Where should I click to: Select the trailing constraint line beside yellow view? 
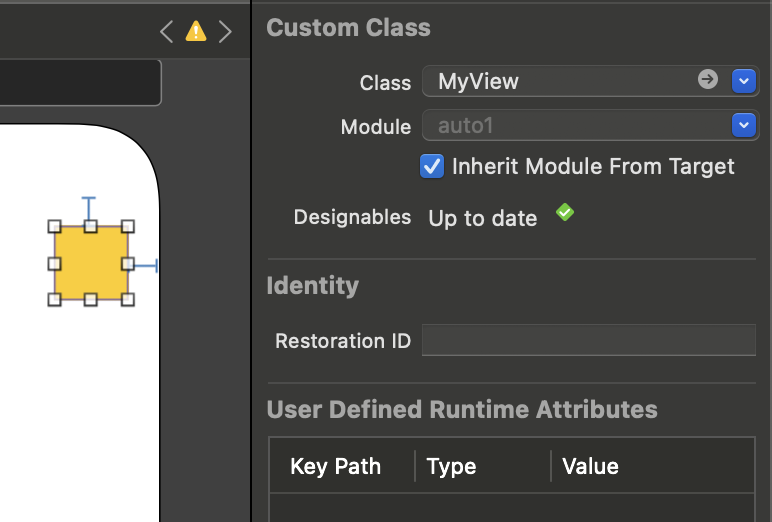pos(145,265)
